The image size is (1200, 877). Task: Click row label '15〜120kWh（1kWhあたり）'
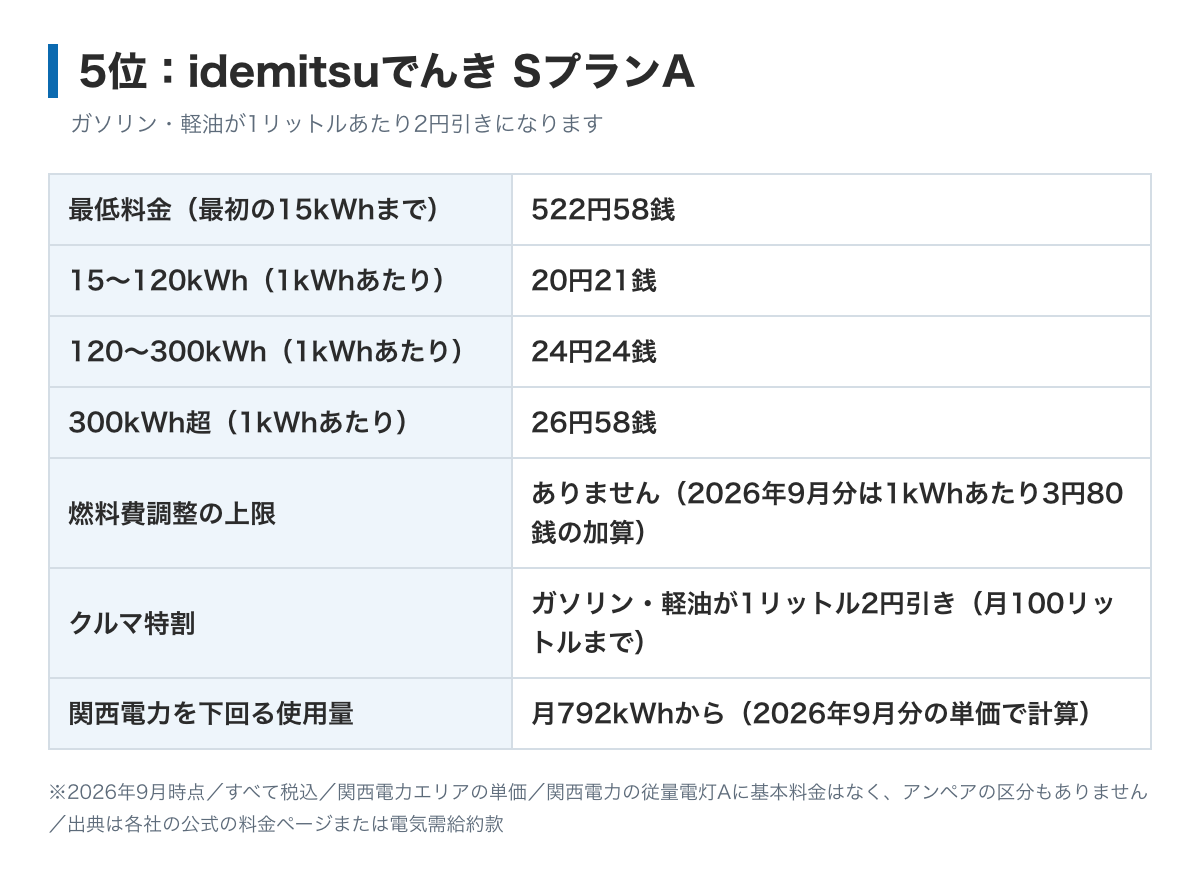click(257, 281)
